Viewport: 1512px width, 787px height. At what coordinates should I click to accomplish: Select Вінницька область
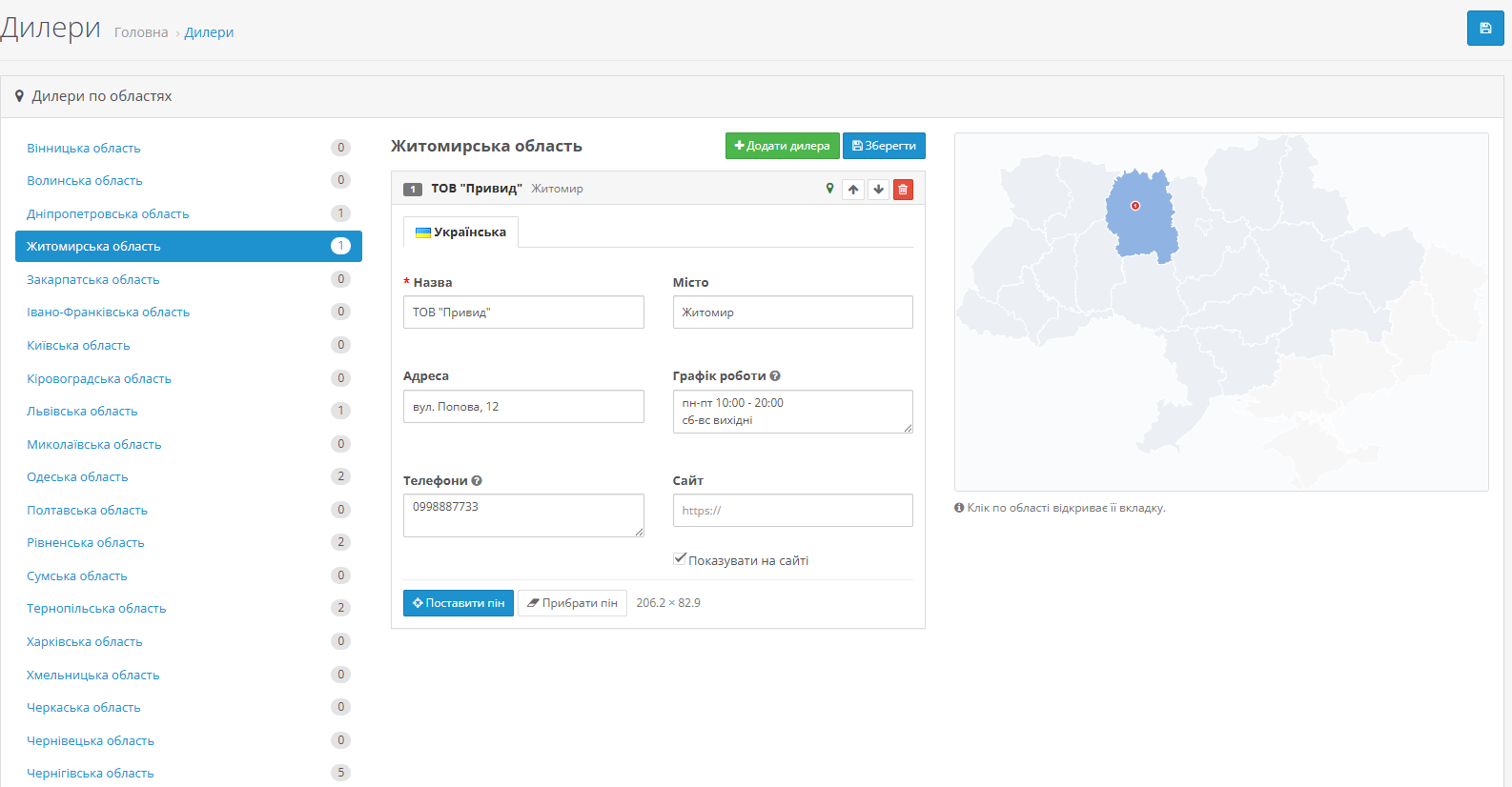189,148
